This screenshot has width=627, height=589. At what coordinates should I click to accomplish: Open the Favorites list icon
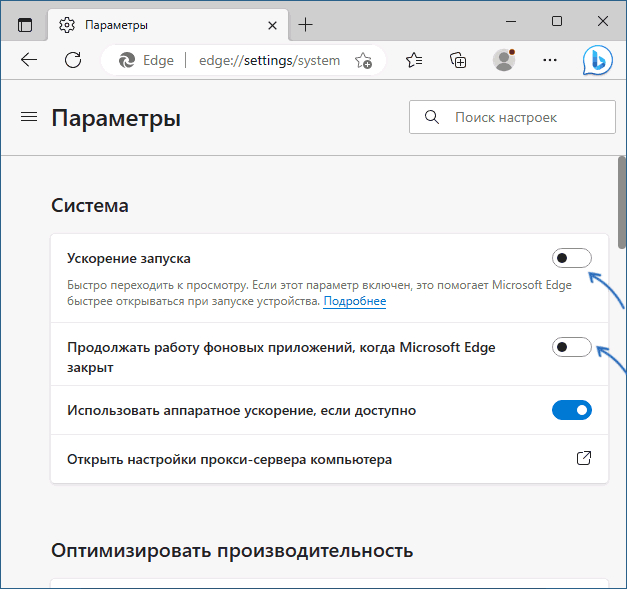(x=414, y=60)
